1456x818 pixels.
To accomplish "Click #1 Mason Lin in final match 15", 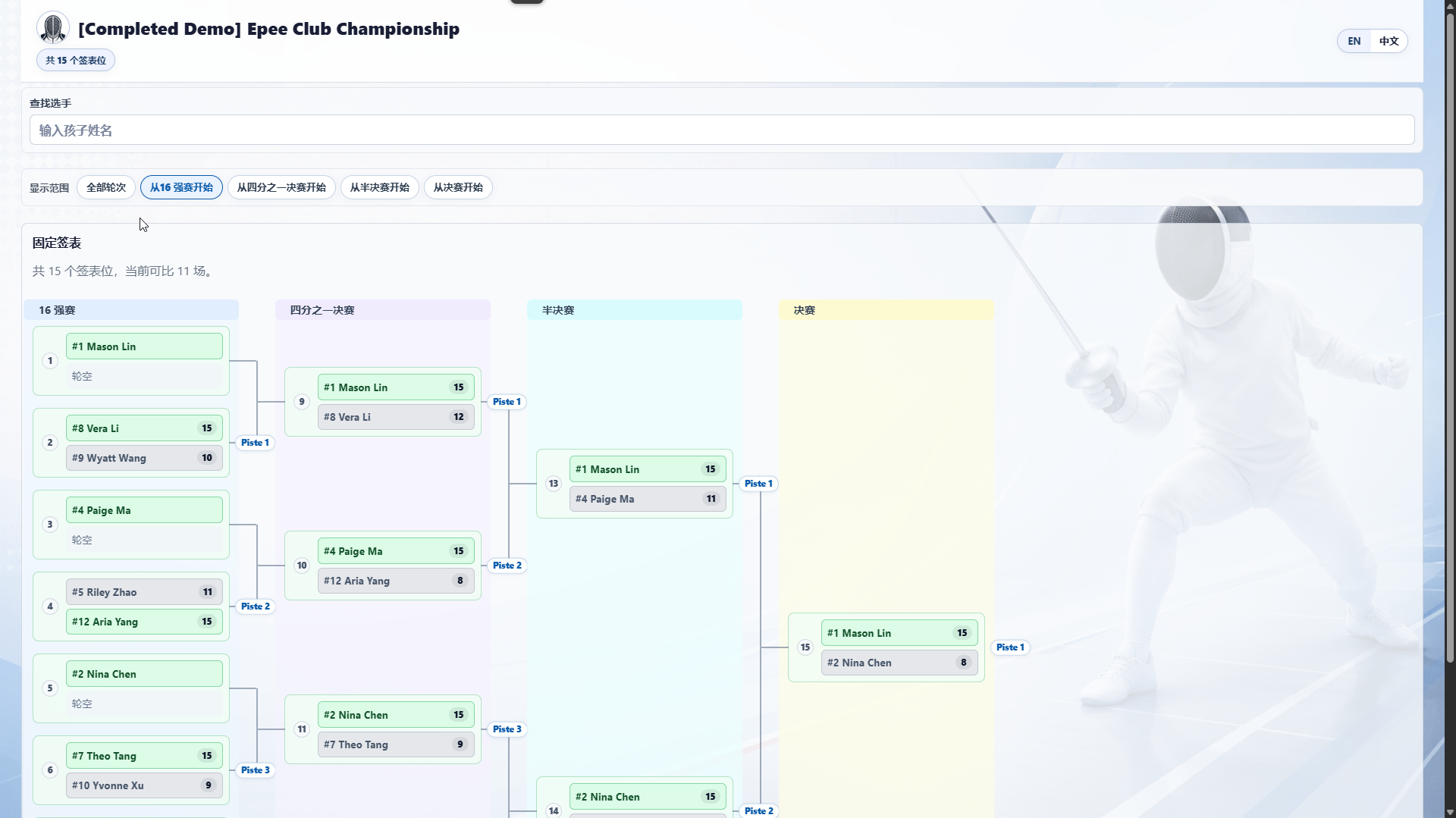I will [x=899, y=633].
